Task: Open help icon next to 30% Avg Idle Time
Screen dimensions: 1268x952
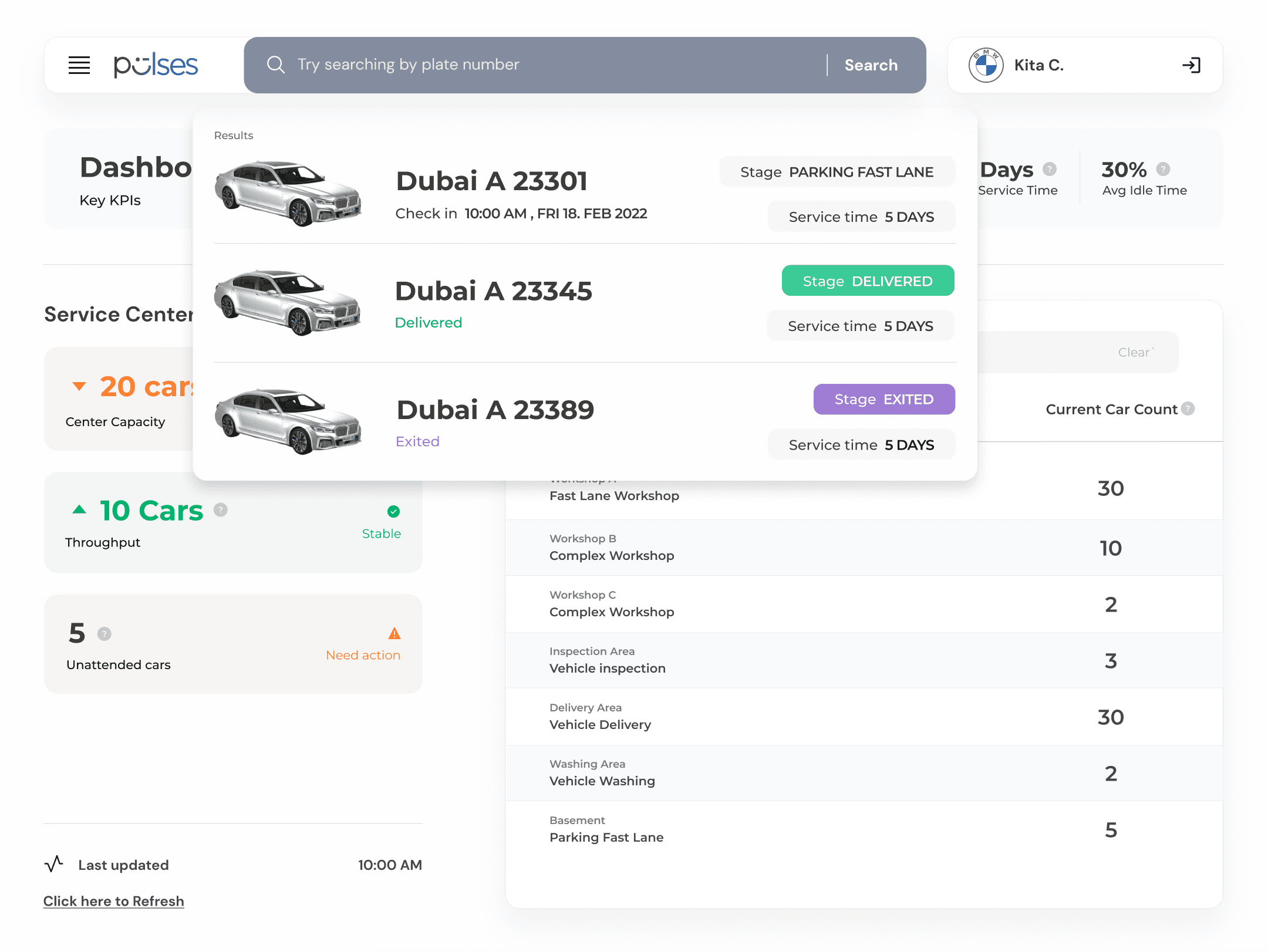Action: click(x=1163, y=169)
